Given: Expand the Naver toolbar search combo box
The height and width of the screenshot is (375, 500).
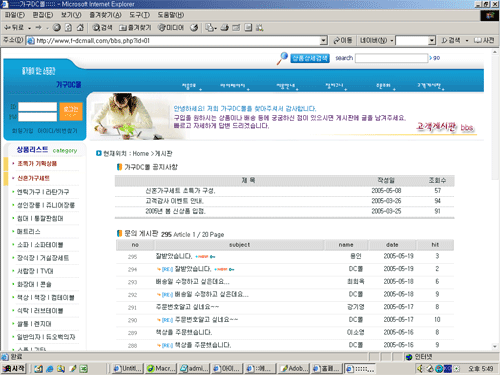Looking at the screenshot, I should point(432,41).
